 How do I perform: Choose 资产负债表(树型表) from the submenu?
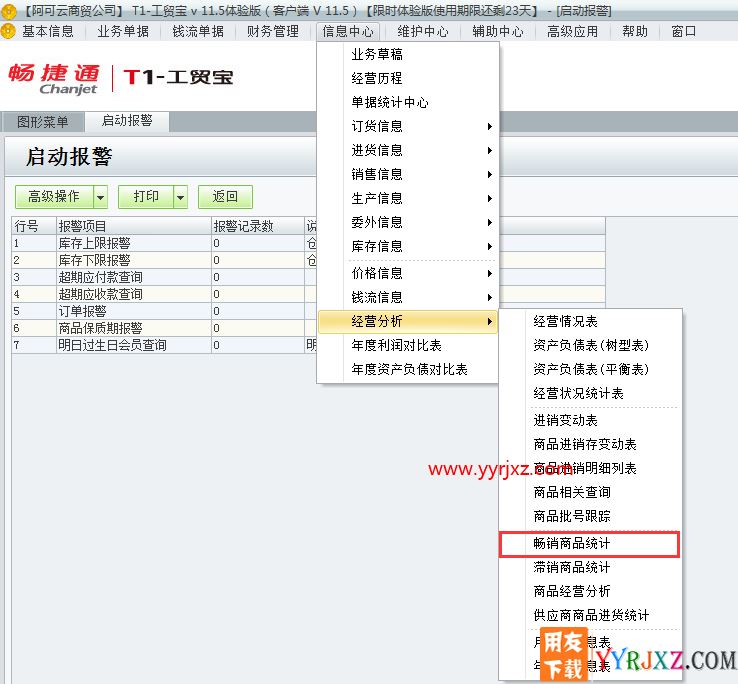click(591, 345)
